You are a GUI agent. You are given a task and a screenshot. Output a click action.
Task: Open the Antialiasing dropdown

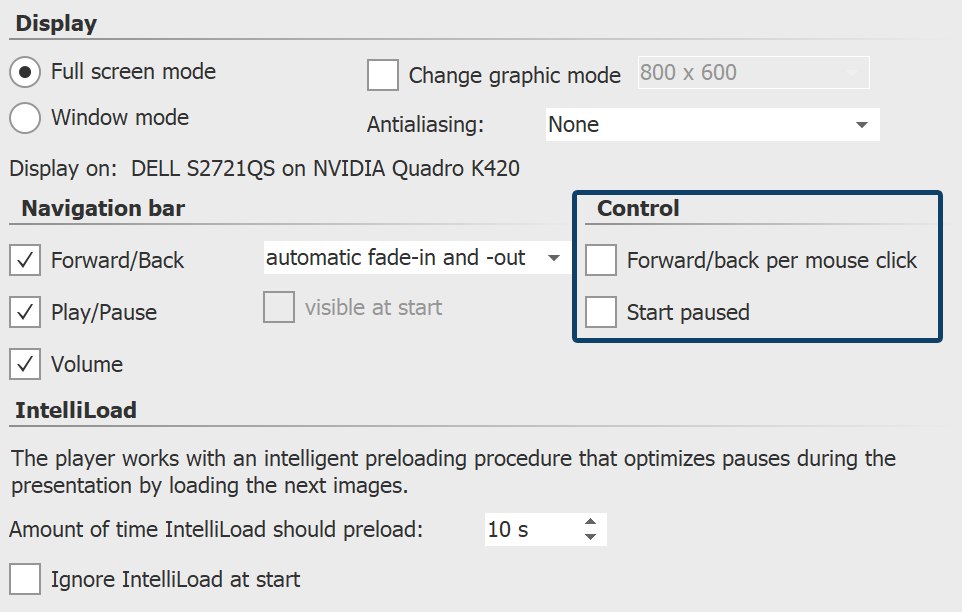tap(711, 125)
